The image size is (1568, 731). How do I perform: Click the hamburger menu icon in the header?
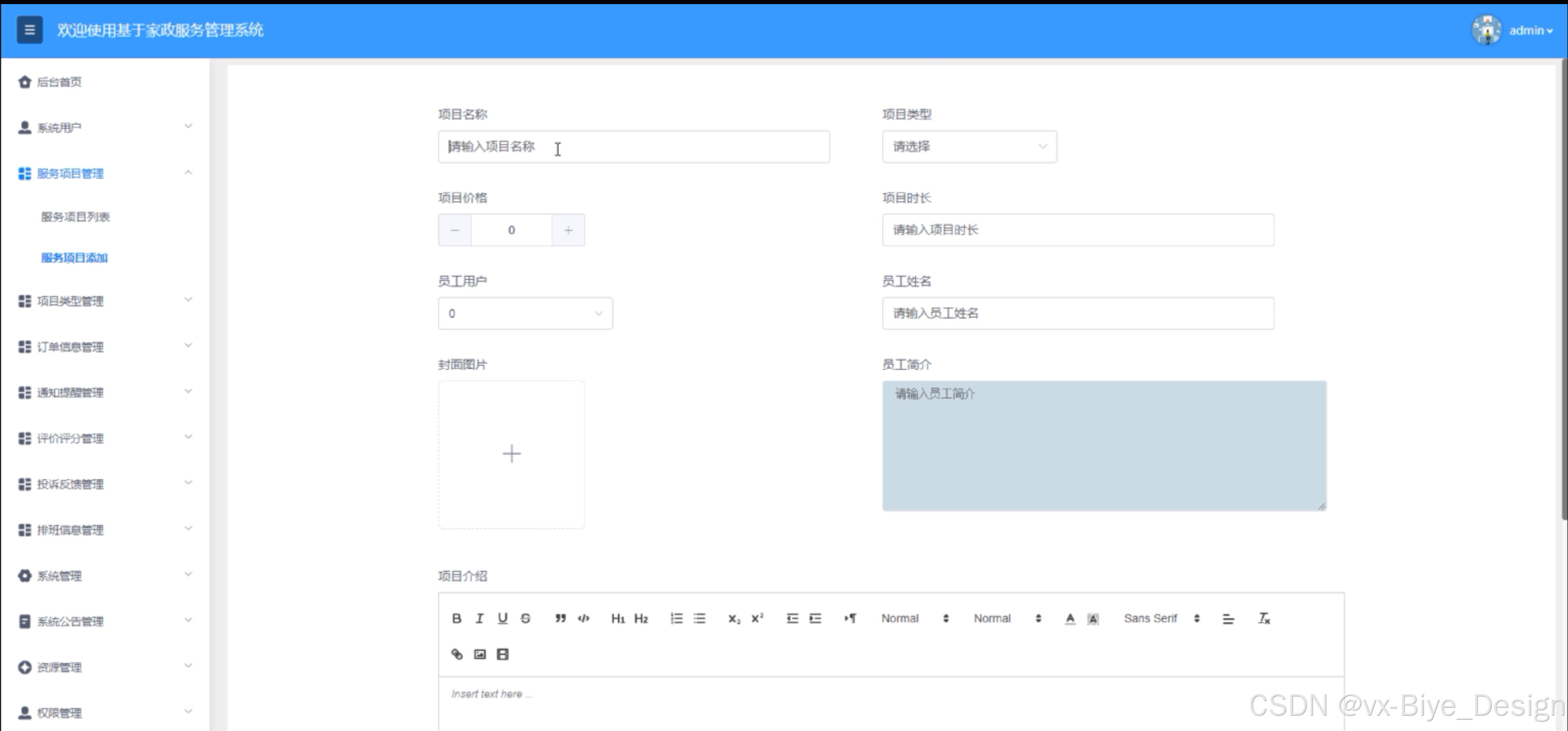[x=29, y=30]
